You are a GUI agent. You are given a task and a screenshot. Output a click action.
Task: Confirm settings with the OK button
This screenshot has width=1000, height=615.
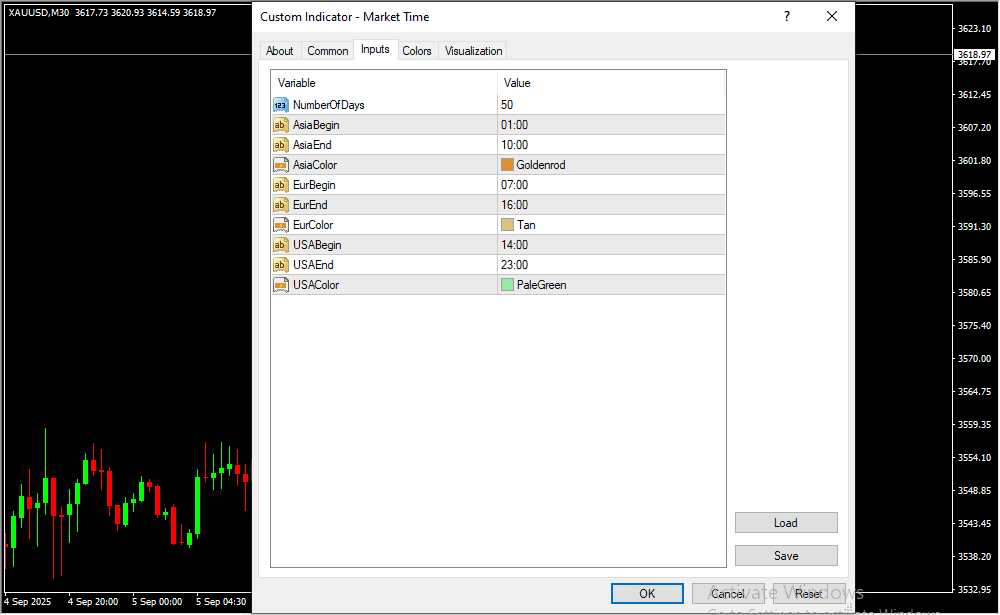coord(647,594)
